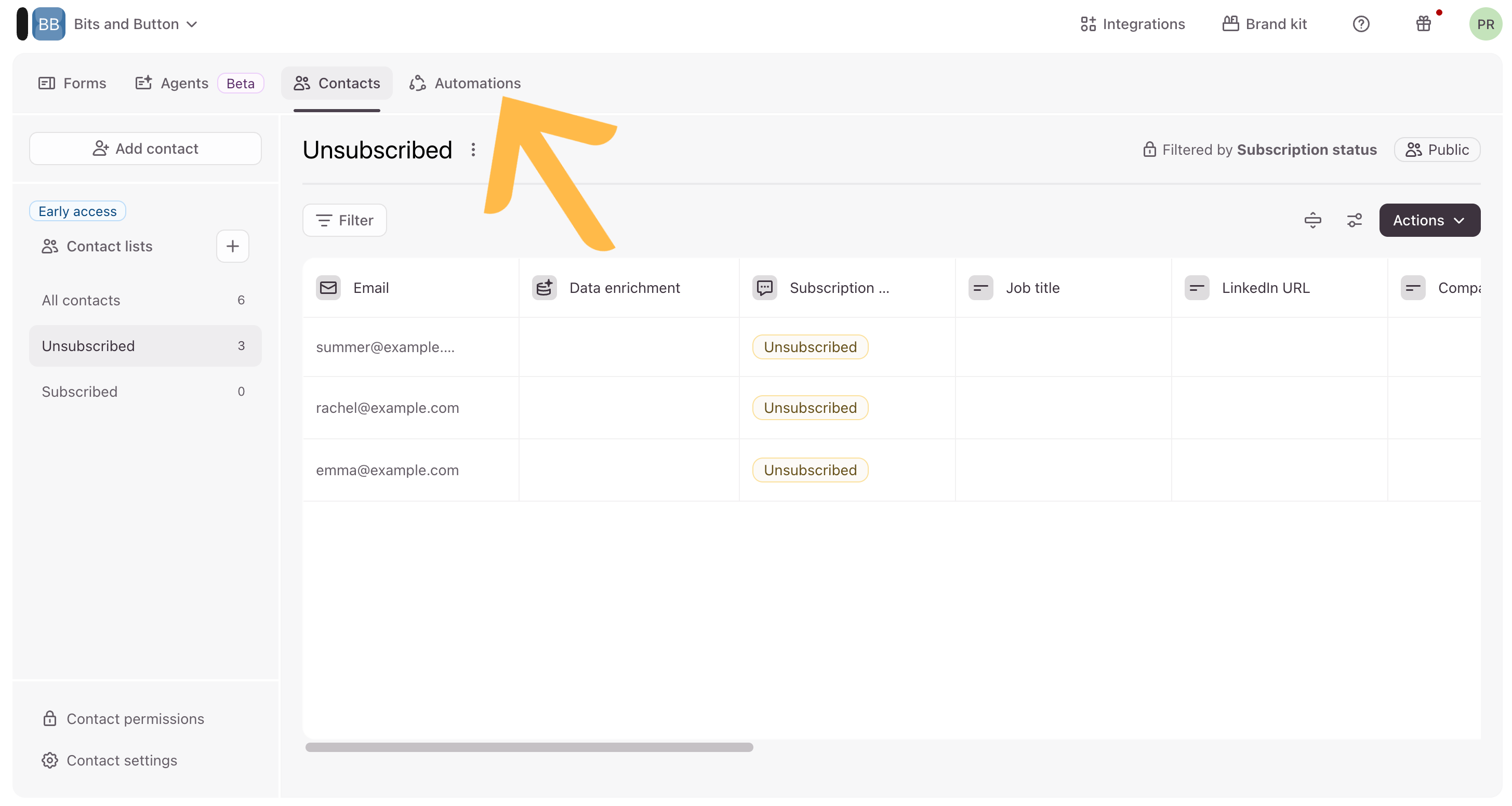Click the Add contact button

(145, 149)
